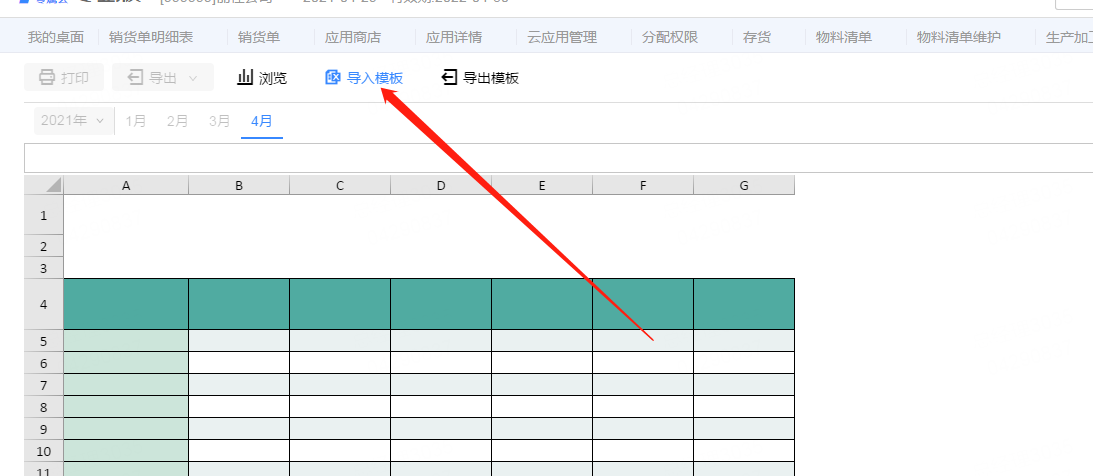Expand the 导出 dropdown arrow
This screenshot has height=476, width=1093.
[x=194, y=78]
